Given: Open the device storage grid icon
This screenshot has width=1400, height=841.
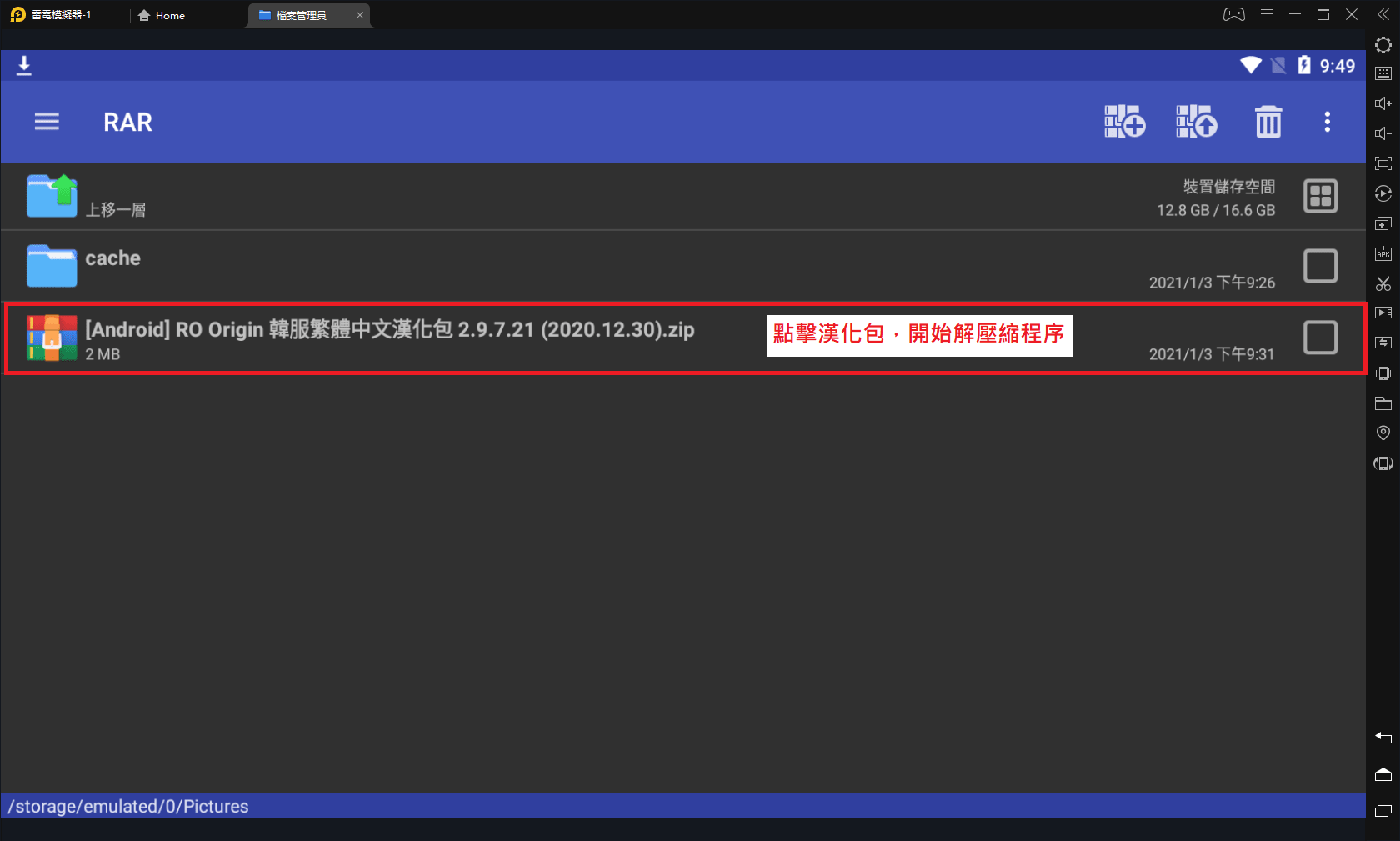Looking at the screenshot, I should click(1320, 196).
